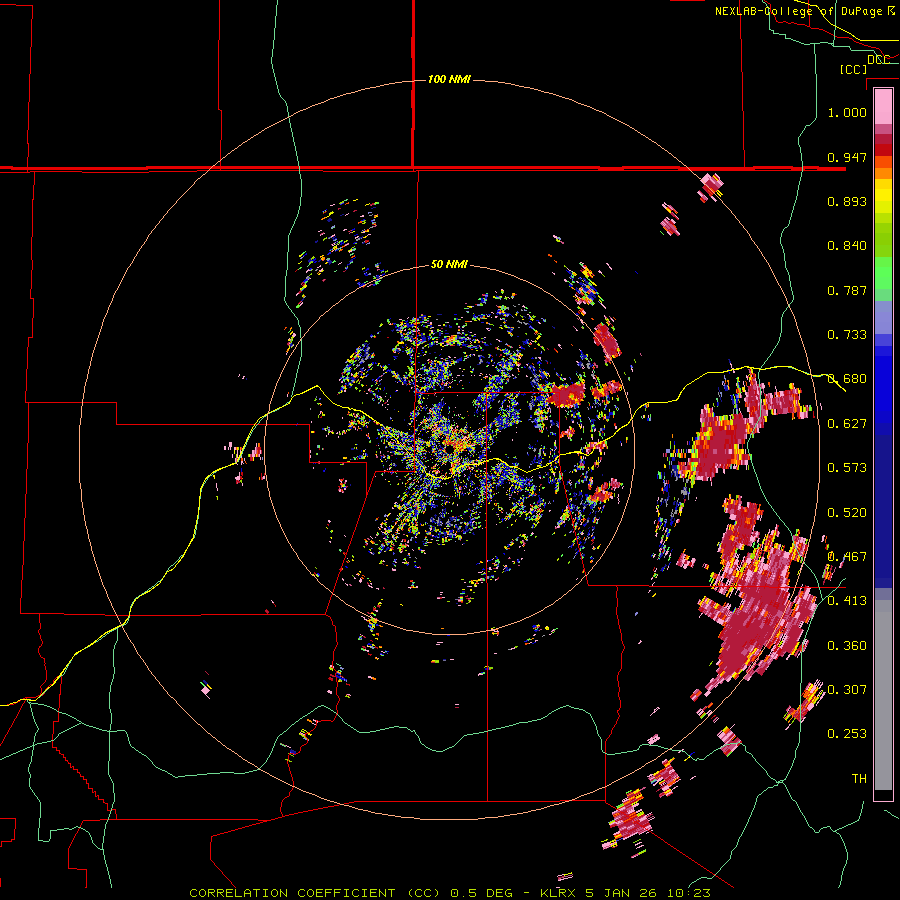Image resolution: width=900 pixels, height=900 pixels.
Task: Click the 0.627 color scale value
Action: tap(847, 424)
